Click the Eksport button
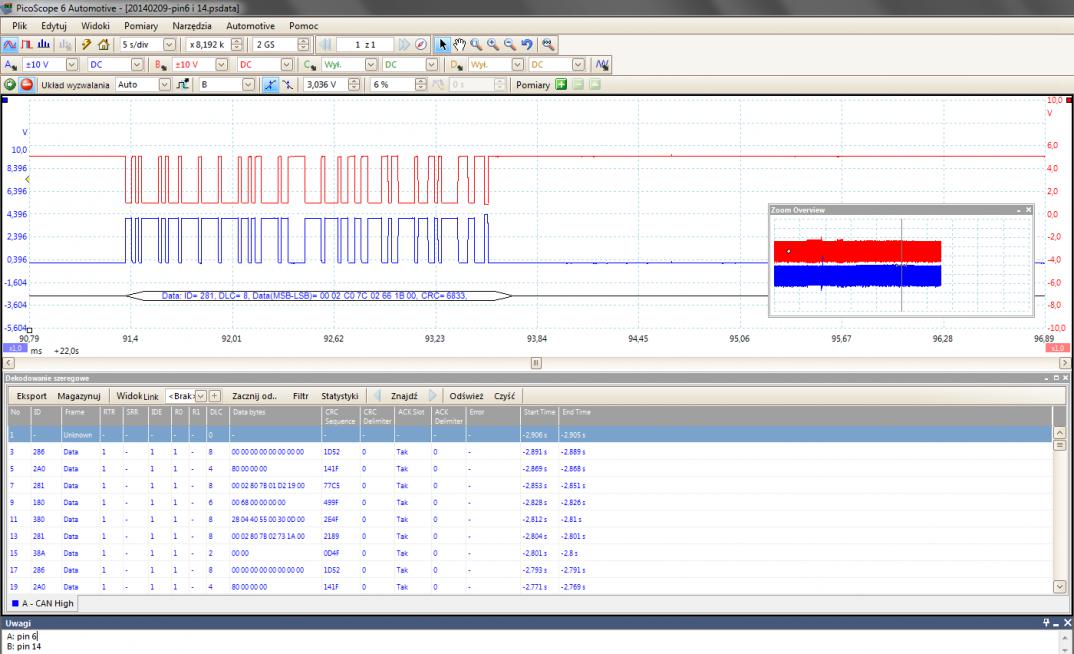Image resolution: width=1074 pixels, height=654 pixels. (30, 396)
